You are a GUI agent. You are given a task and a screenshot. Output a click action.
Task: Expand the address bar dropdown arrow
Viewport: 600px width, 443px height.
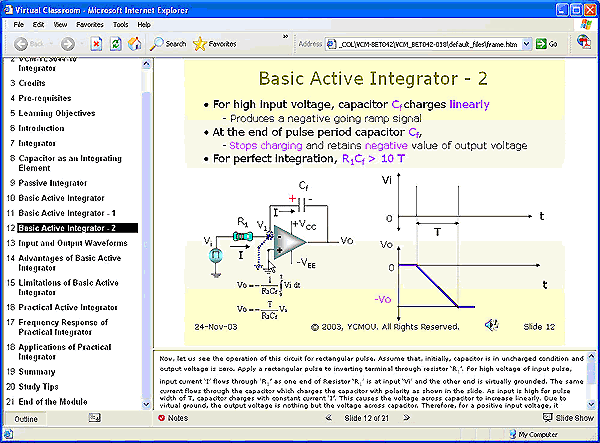click(527, 44)
